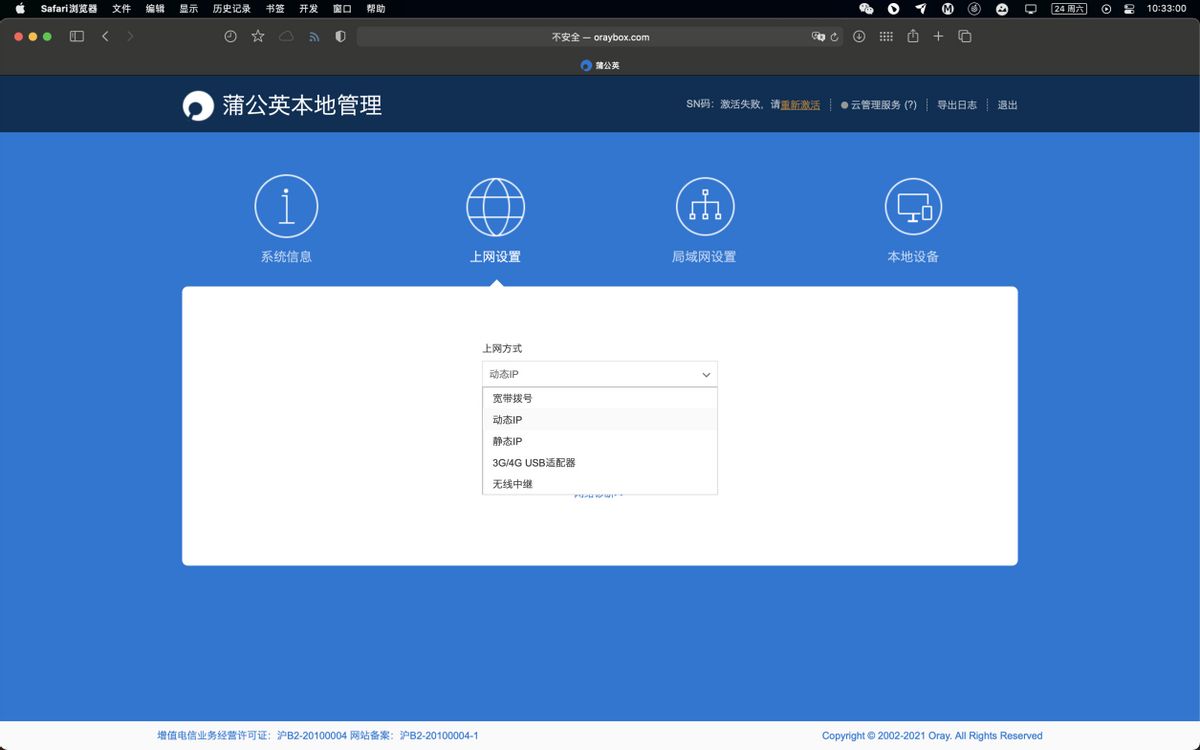Open the grid start page icon
The height and width of the screenshot is (750, 1200).
click(x=886, y=37)
